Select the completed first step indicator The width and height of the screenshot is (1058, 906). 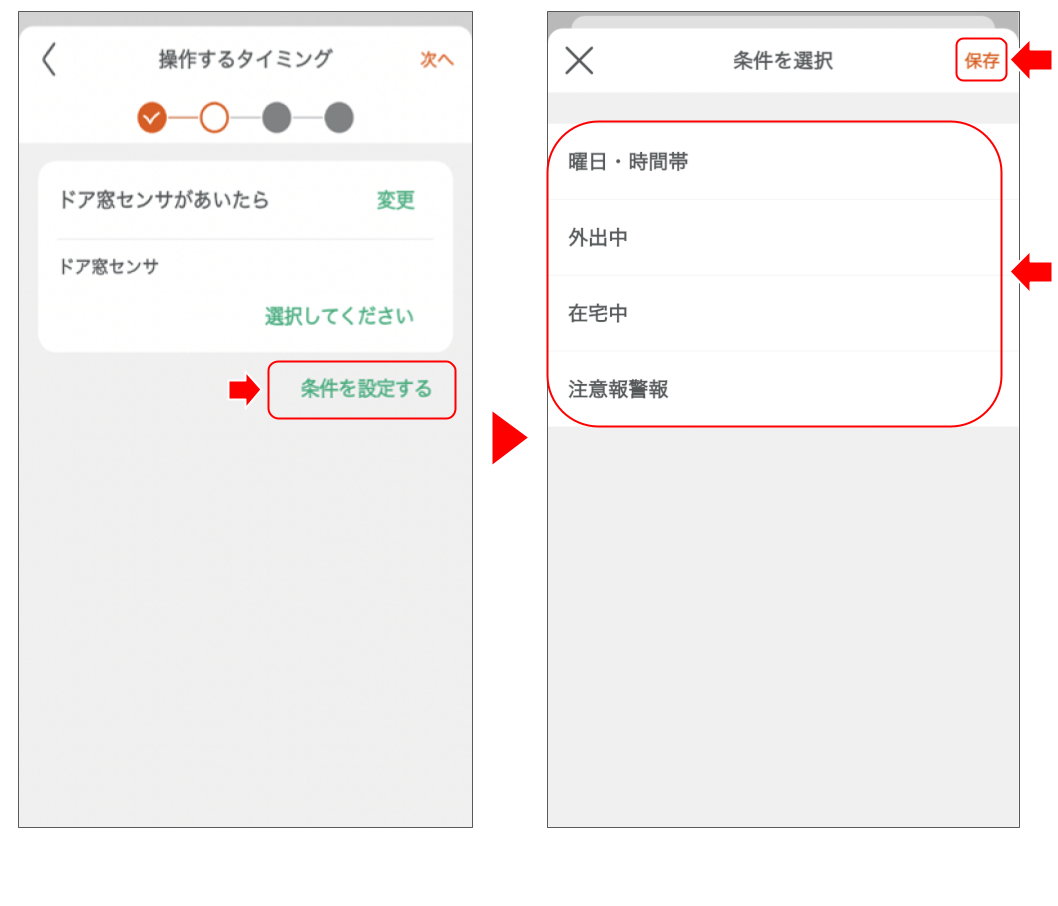coord(151,117)
